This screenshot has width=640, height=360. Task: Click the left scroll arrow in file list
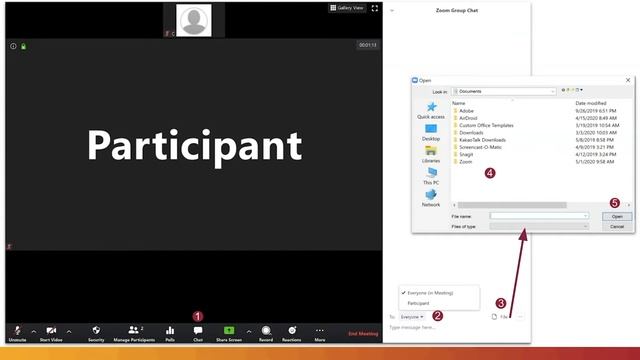(x=454, y=205)
